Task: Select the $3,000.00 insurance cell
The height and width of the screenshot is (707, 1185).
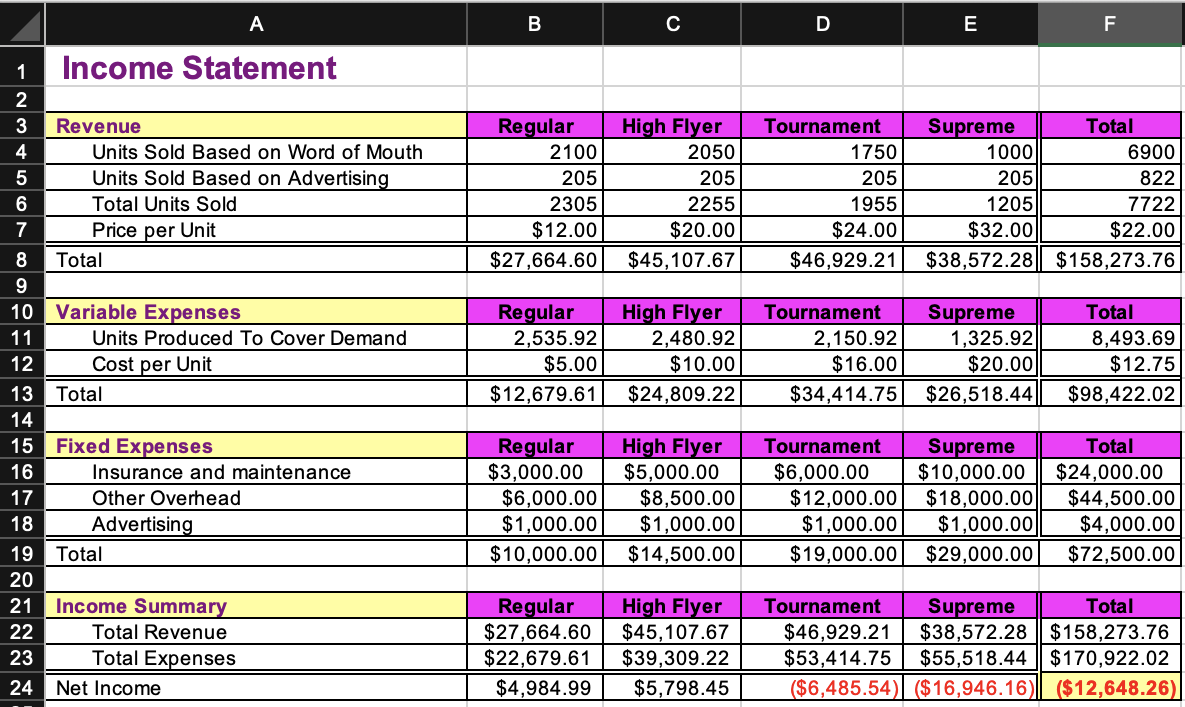Action: [x=535, y=472]
